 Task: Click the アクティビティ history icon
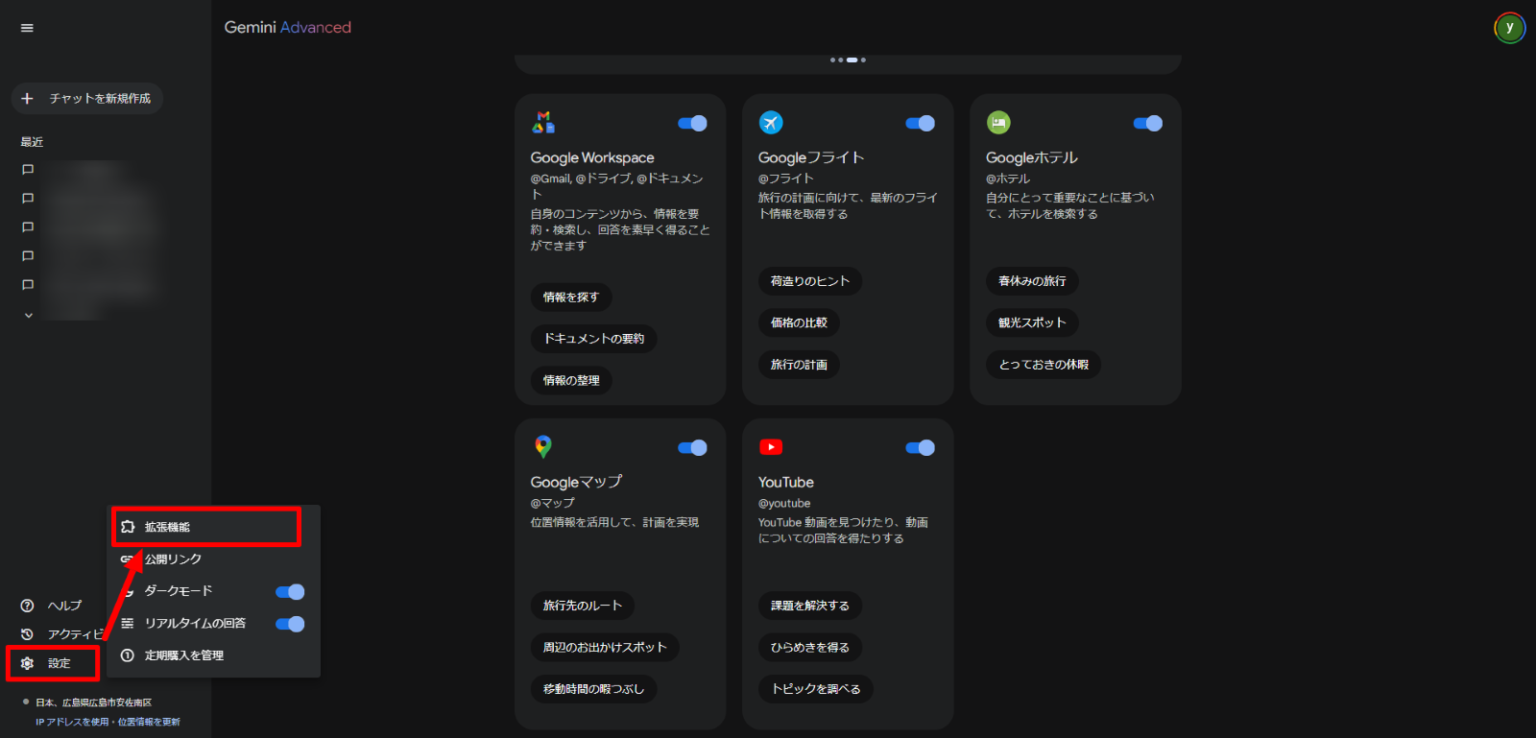(x=25, y=633)
